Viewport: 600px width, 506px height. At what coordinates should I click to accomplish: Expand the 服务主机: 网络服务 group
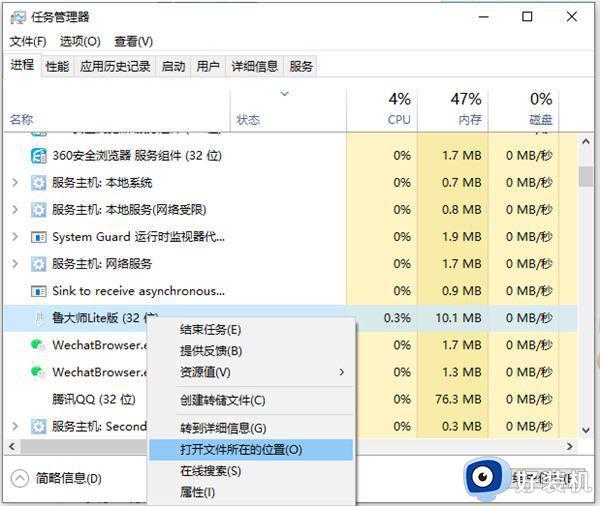click(x=15, y=264)
